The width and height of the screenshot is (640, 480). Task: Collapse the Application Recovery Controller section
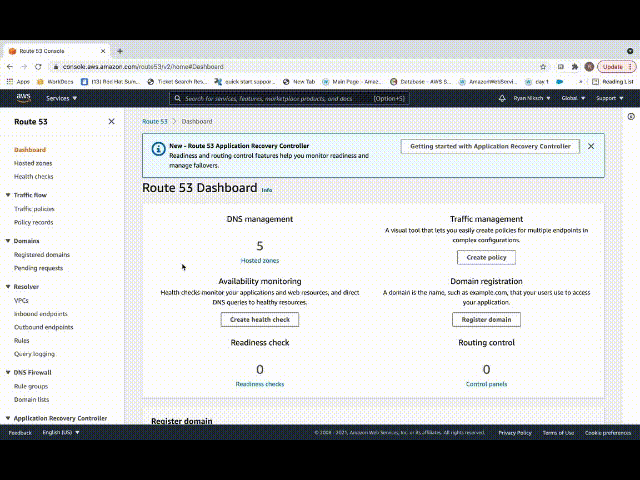point(8,418)
